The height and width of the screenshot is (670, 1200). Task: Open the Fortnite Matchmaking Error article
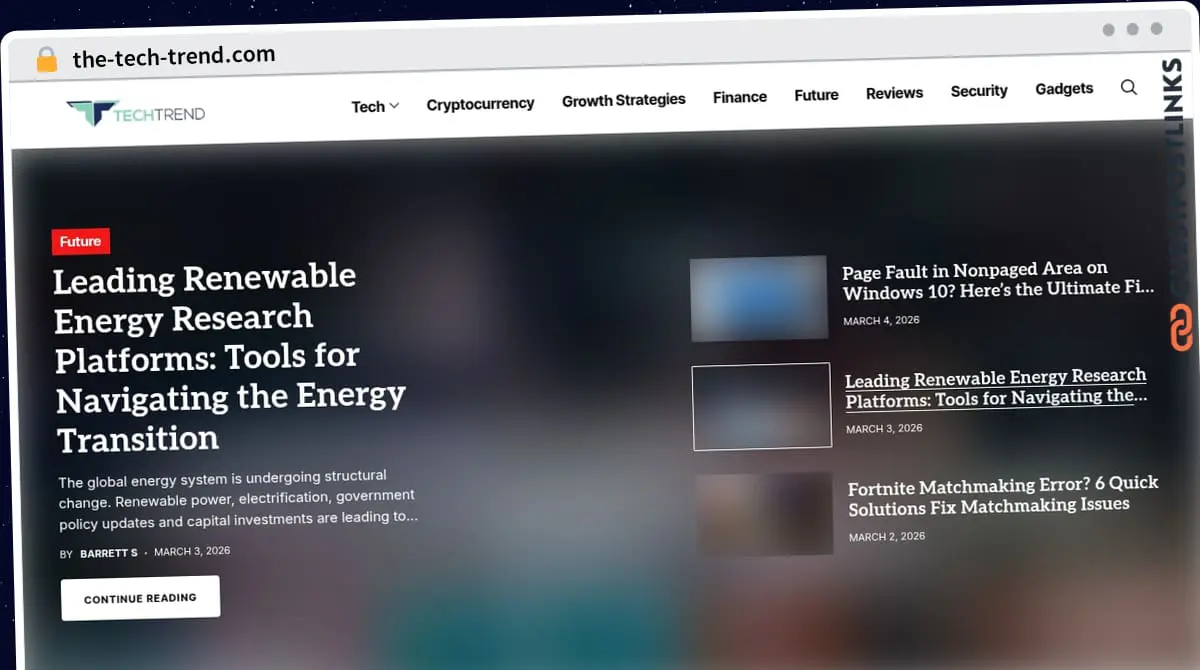tap(1002, 496)
